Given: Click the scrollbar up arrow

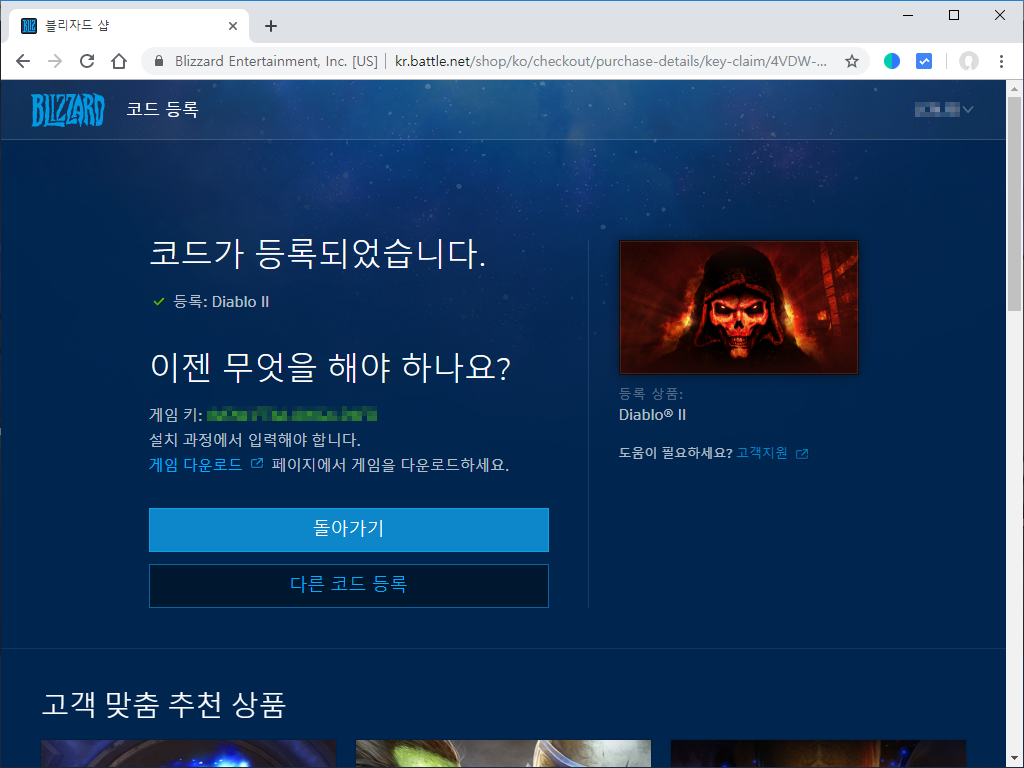Looking at the screenshot, I should tap(1014, 88).
